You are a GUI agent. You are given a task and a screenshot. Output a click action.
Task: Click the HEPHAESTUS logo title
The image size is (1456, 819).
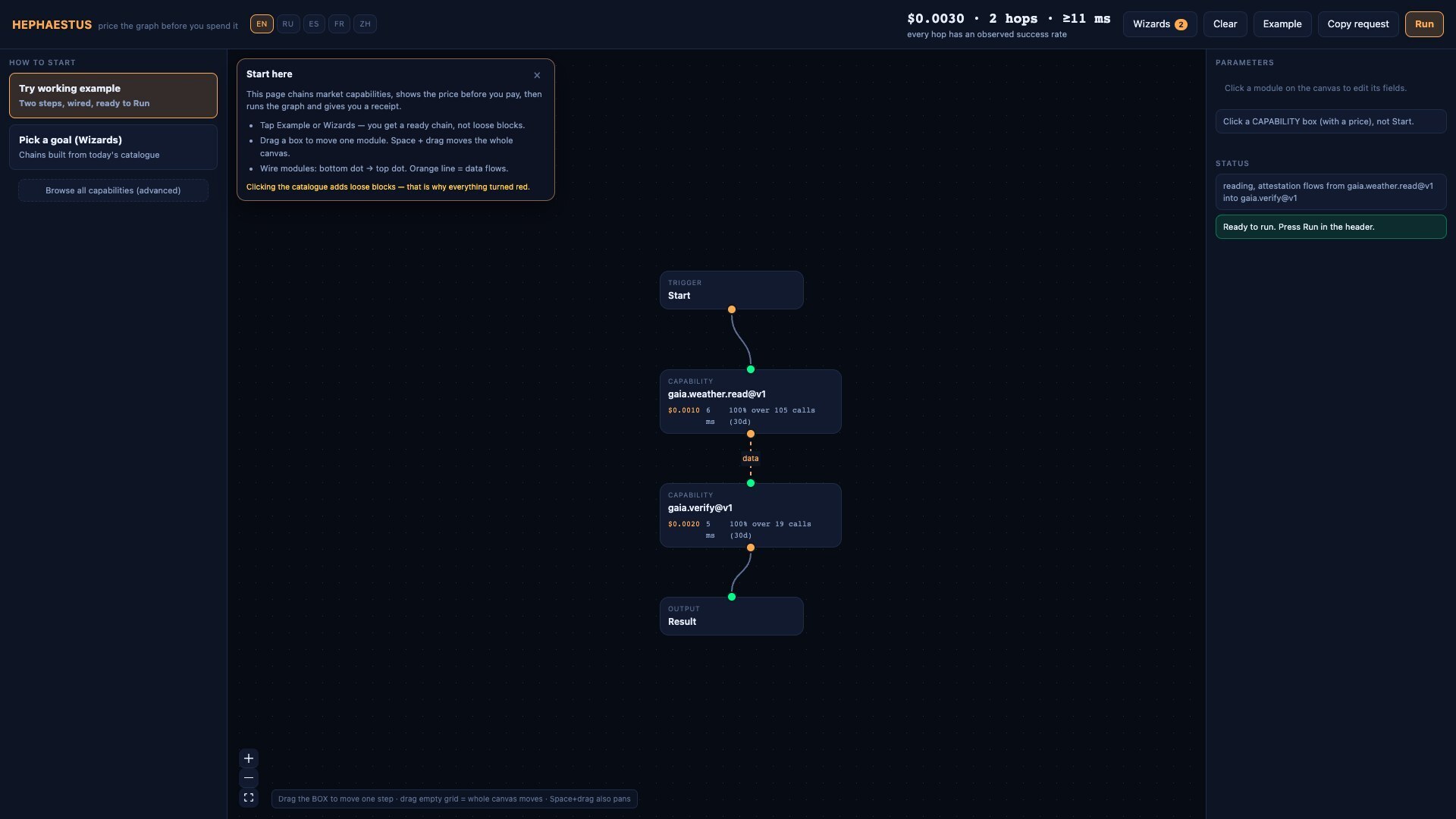52,25
